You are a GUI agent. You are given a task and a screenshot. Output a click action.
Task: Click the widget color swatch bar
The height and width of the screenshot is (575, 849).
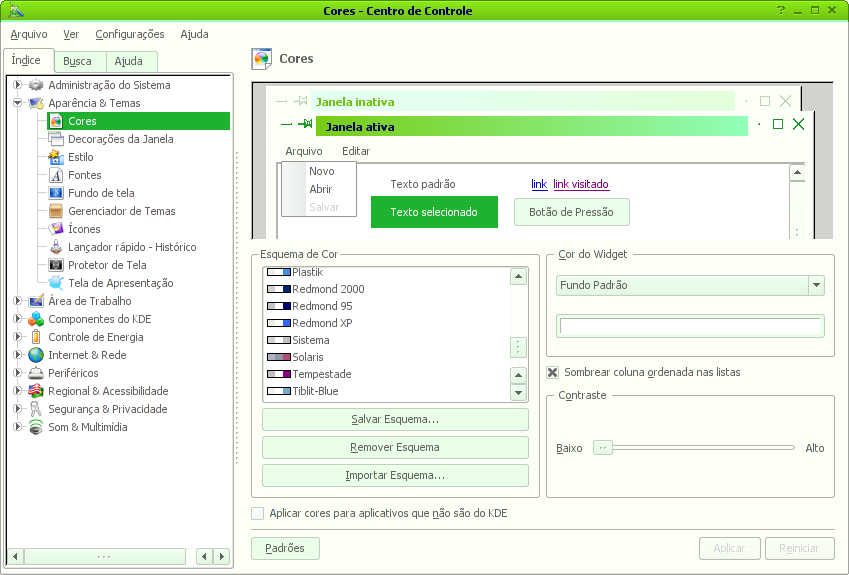690,326
